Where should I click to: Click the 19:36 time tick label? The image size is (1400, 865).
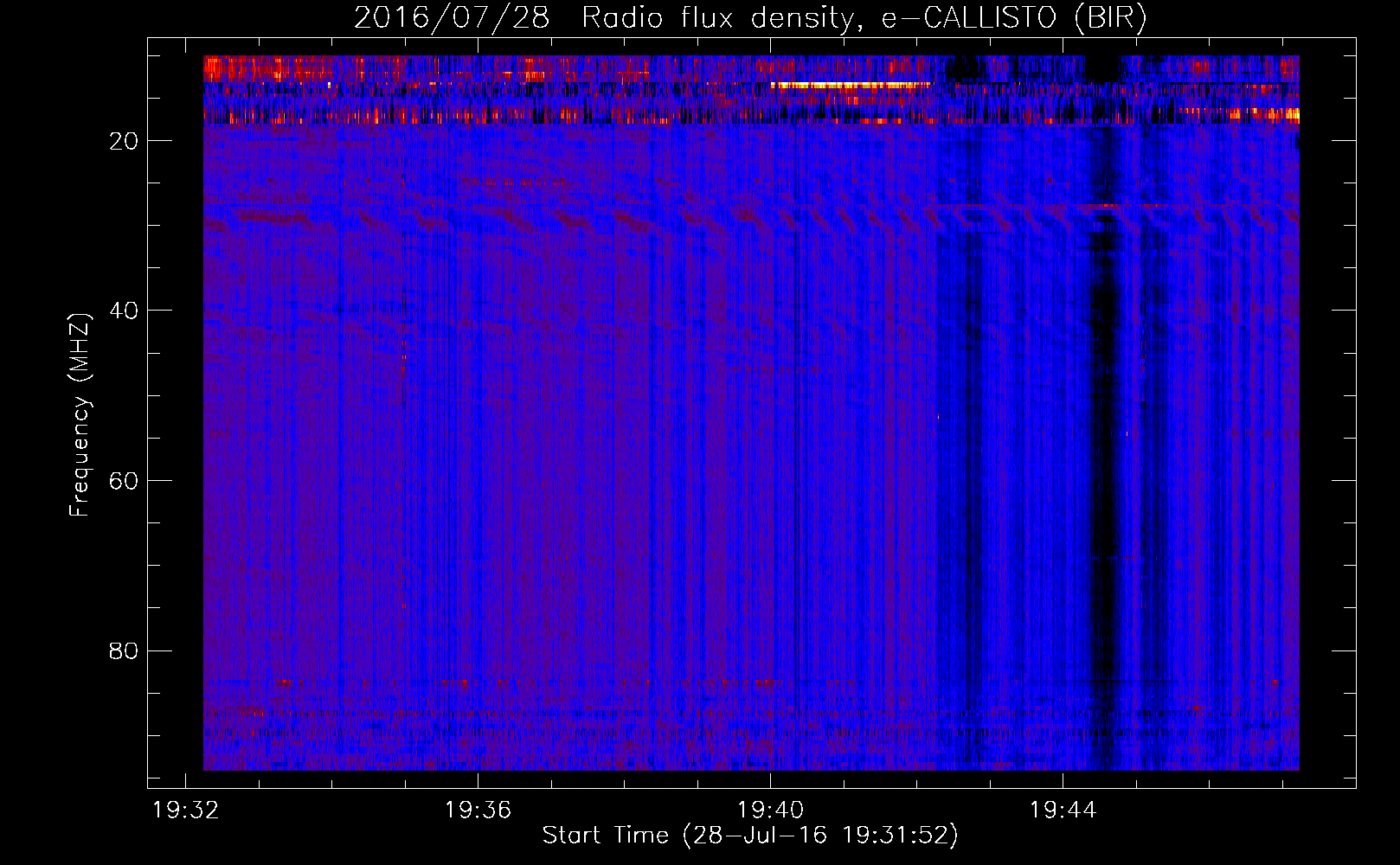(478, 811)
